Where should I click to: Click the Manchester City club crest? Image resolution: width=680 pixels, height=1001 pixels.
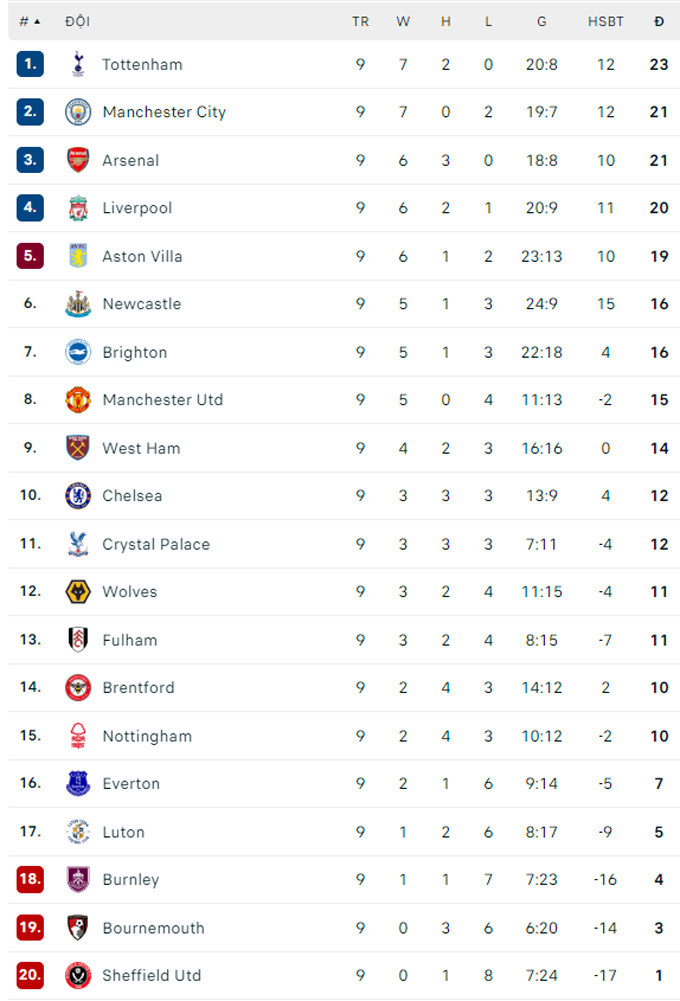(x=78, y=112)
